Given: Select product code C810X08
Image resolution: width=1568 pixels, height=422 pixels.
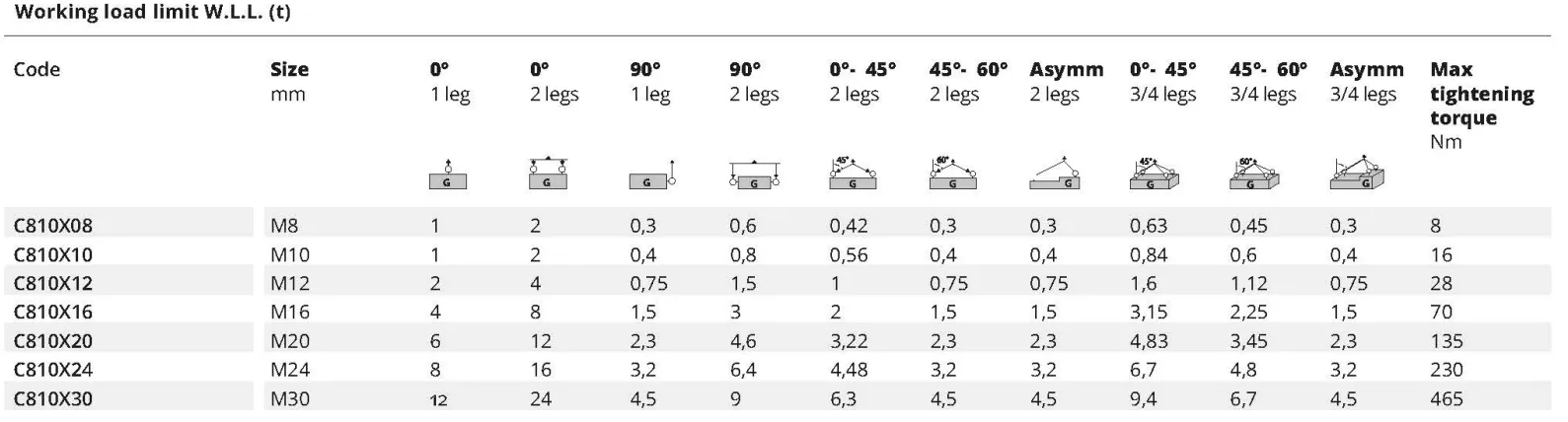Looking at the screenshot, I should (x=53, y=226).
